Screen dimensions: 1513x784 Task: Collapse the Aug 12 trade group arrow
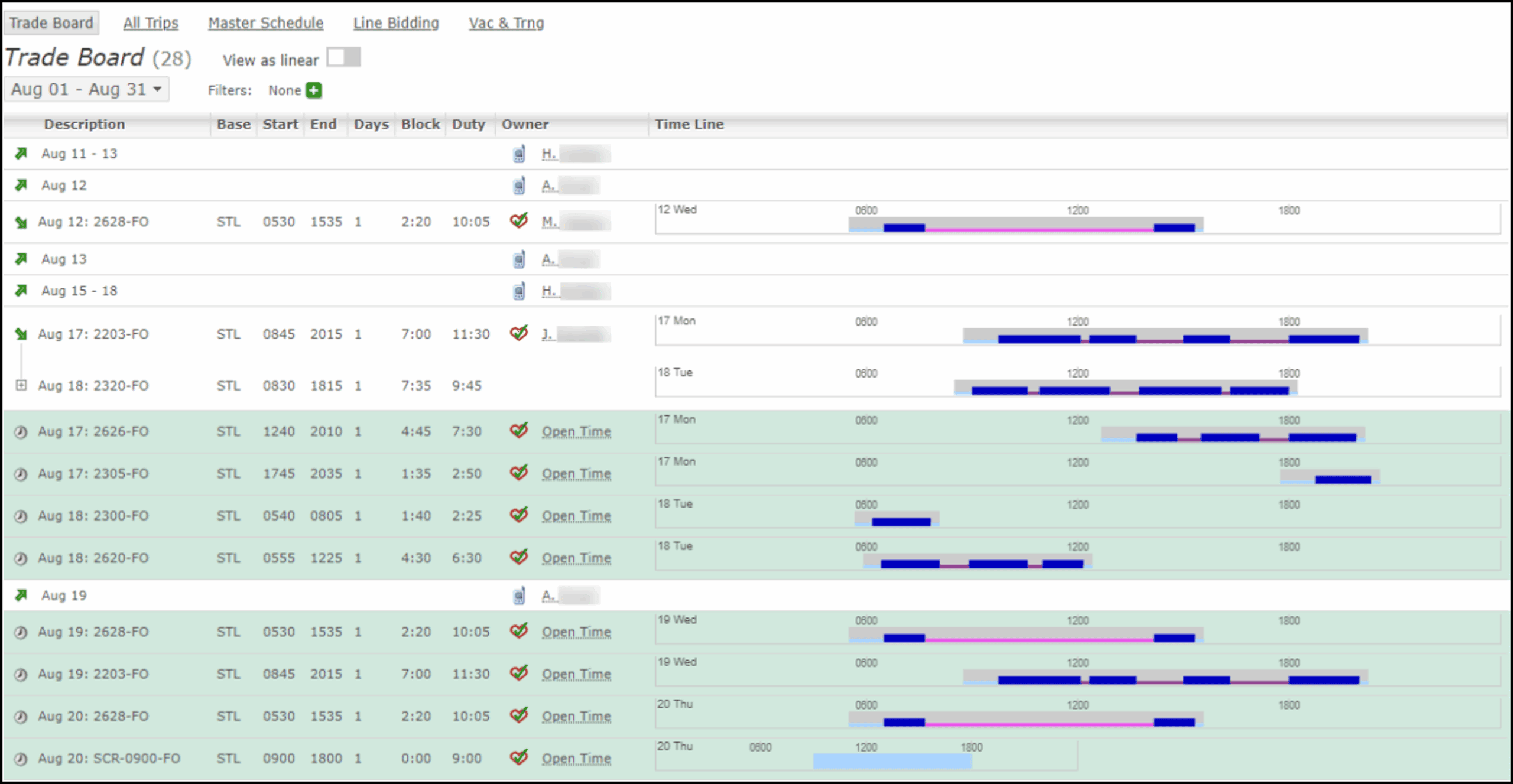[21, 185]
